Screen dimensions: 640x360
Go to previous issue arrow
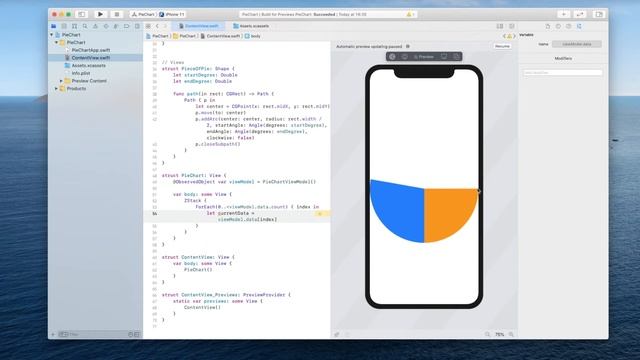(504, 36)
